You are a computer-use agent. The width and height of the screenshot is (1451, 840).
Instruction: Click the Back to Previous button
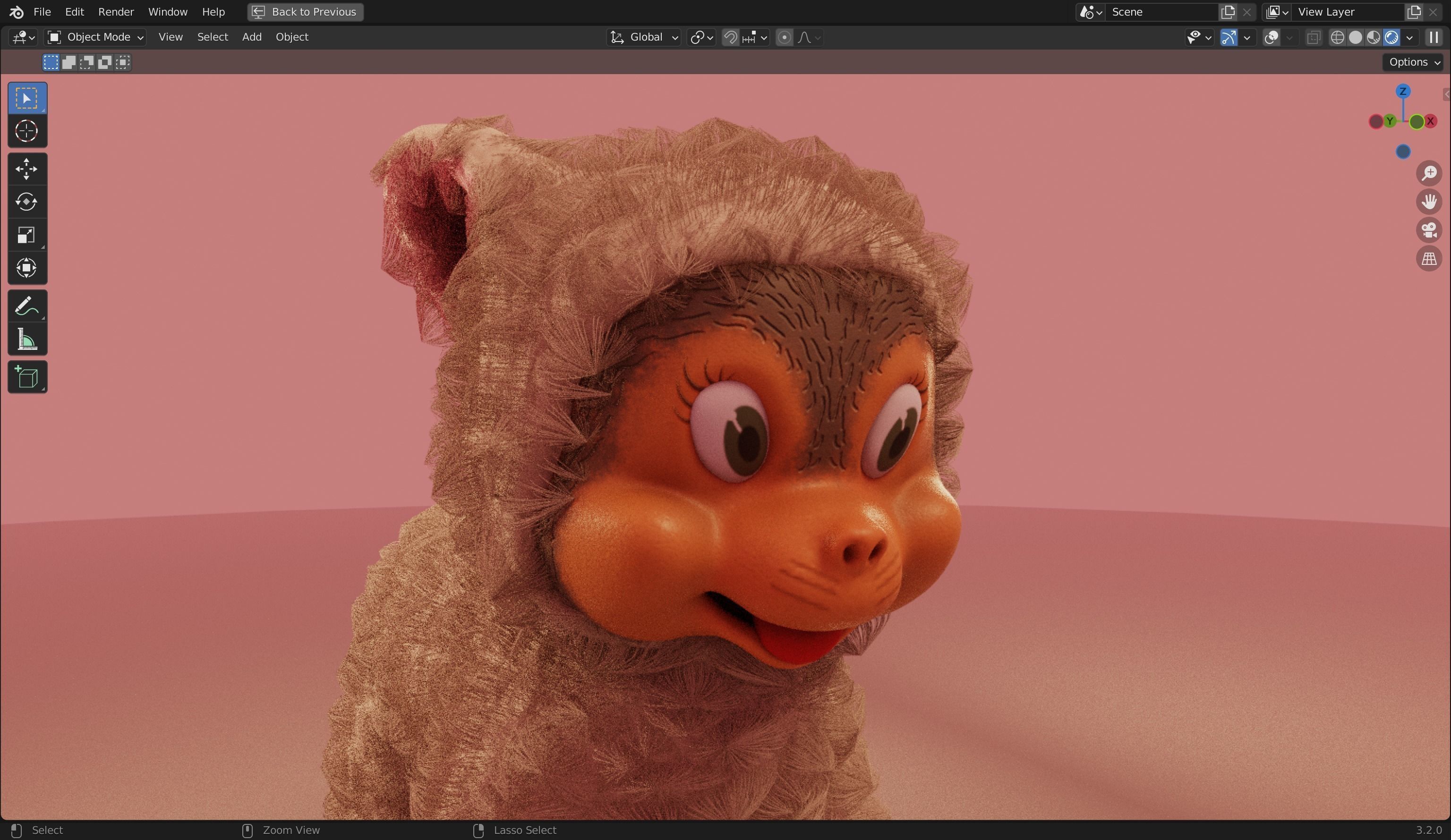[305, 12]
